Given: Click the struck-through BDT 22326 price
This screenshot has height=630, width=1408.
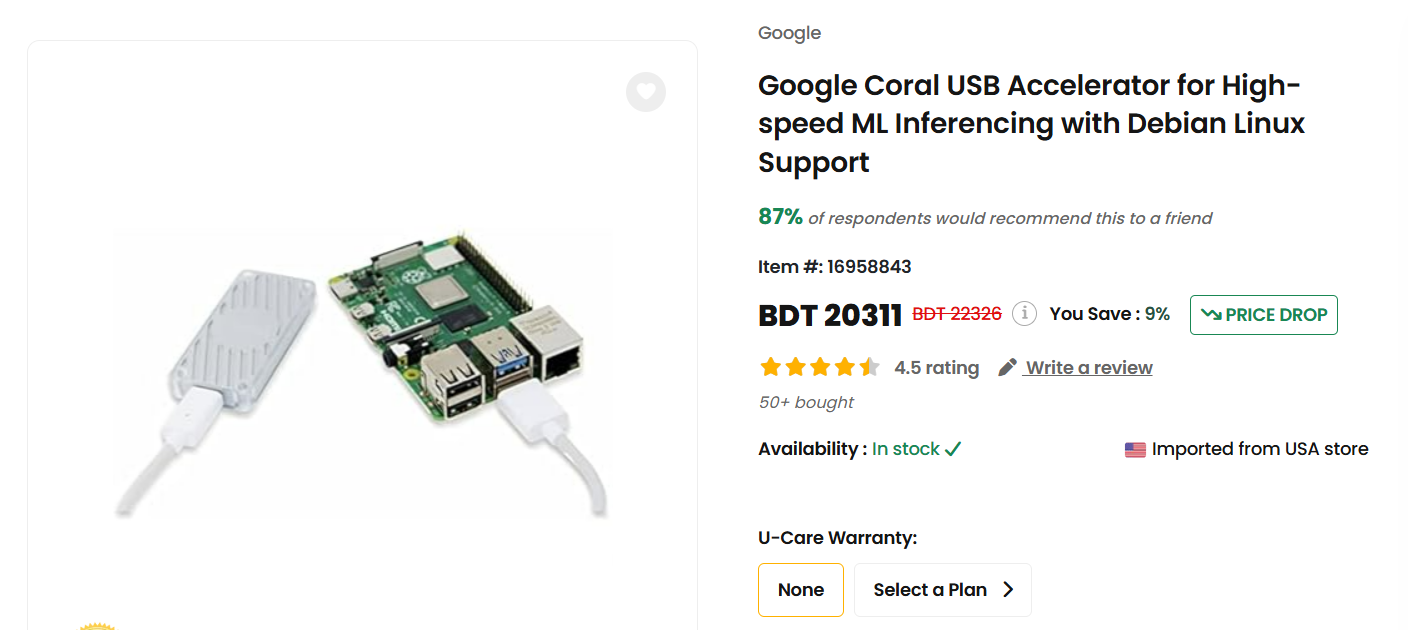Looking at the screenshot, I should (957, 314).
